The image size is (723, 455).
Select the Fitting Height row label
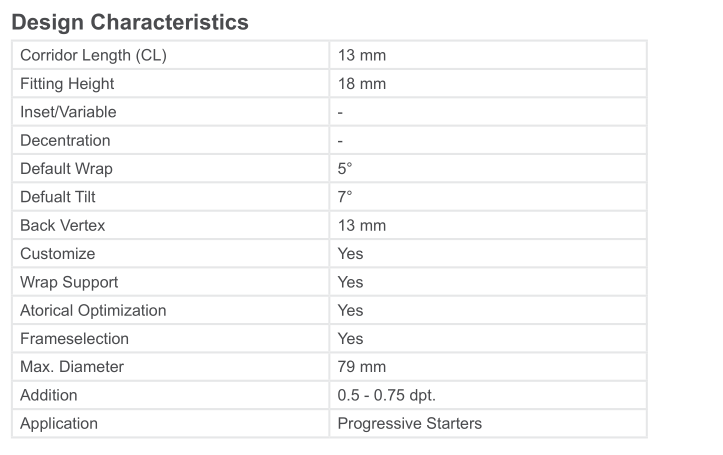tap(67, 84)
